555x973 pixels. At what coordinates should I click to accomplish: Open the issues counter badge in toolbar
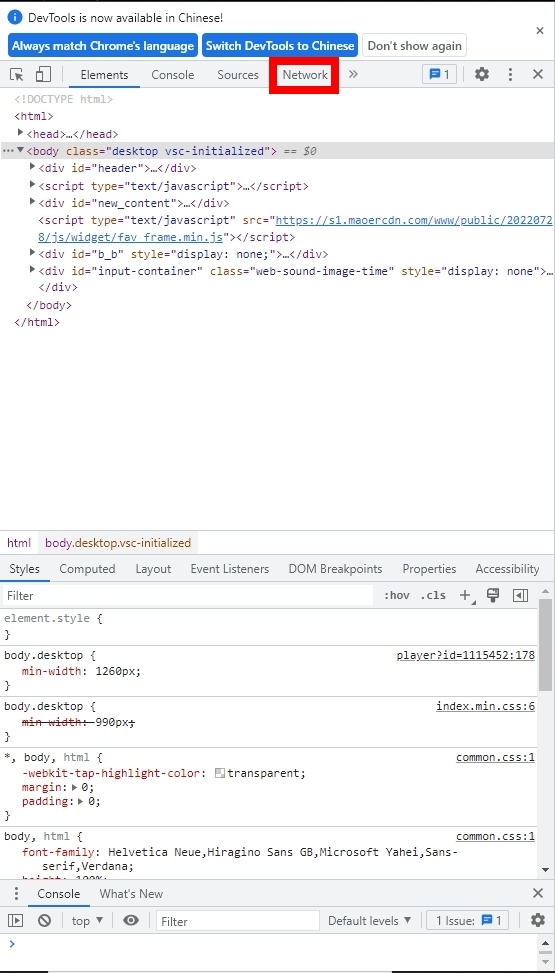tap(440, 74)
